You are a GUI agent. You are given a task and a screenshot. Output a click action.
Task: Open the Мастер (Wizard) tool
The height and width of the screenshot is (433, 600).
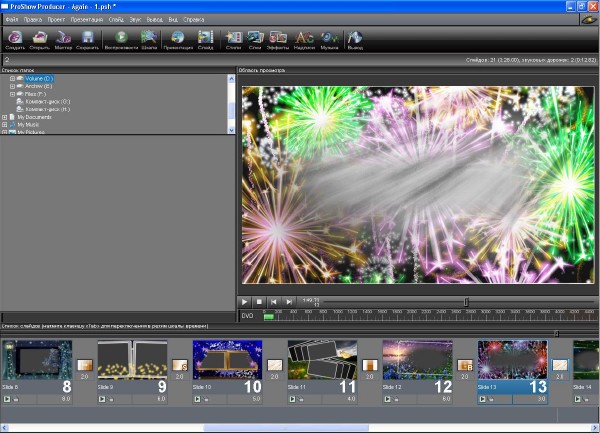(x=63, y=39)
